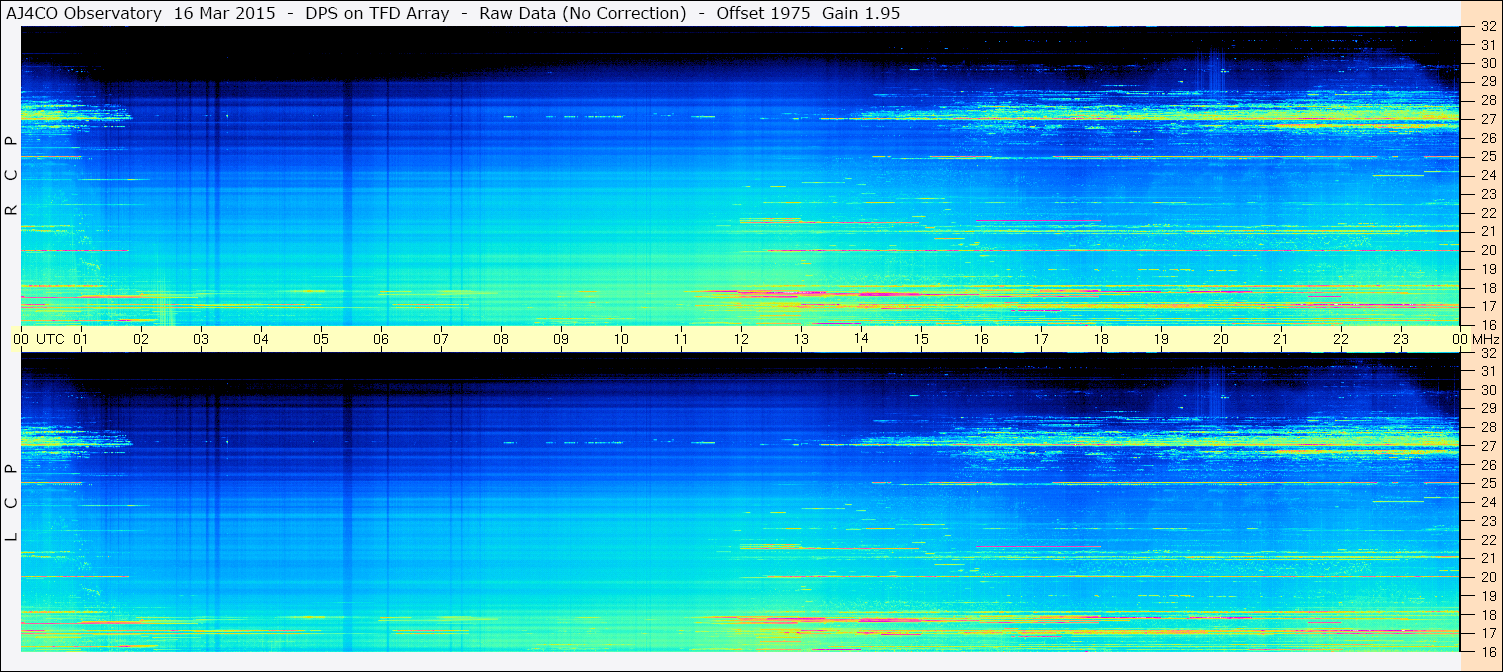Click the 09 UTC hour marker
This screenshot has height=672, width=1503.
click(561, 339)
